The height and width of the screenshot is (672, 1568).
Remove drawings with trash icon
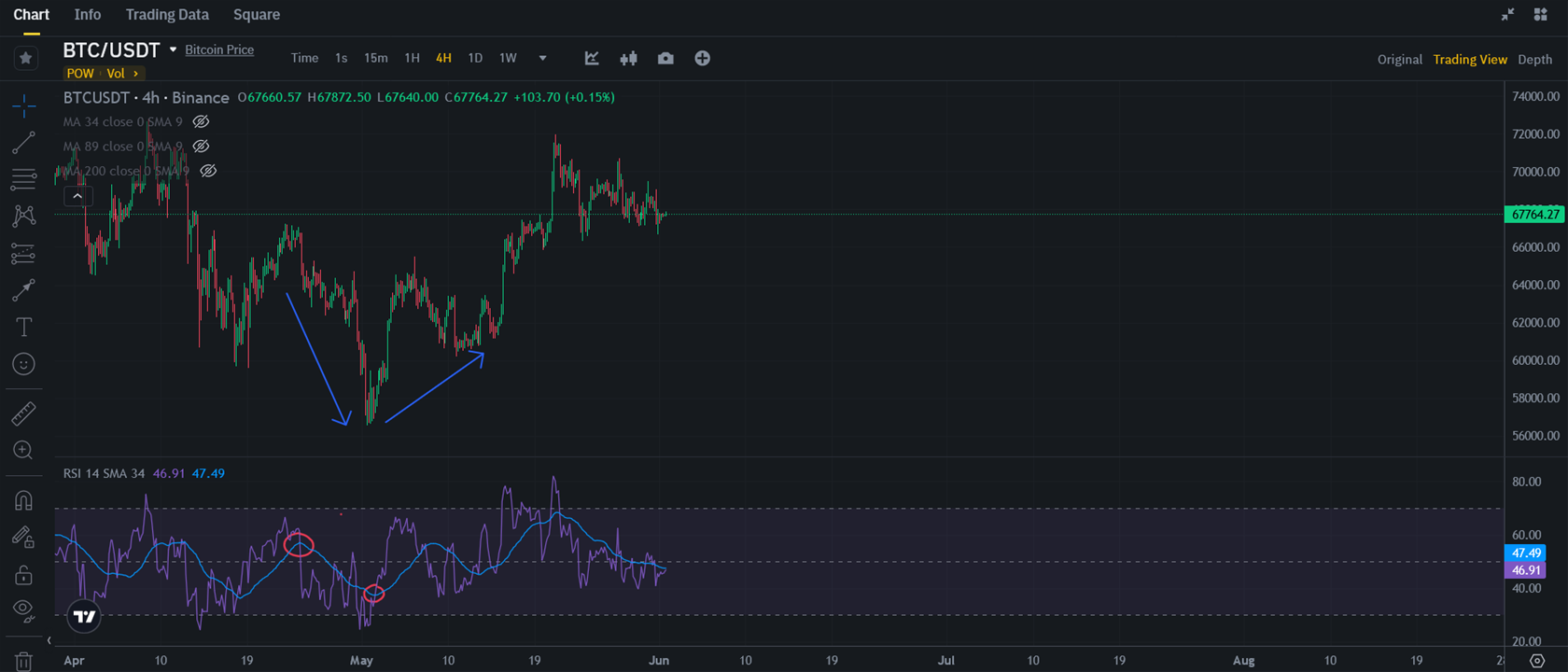(24, 661)
